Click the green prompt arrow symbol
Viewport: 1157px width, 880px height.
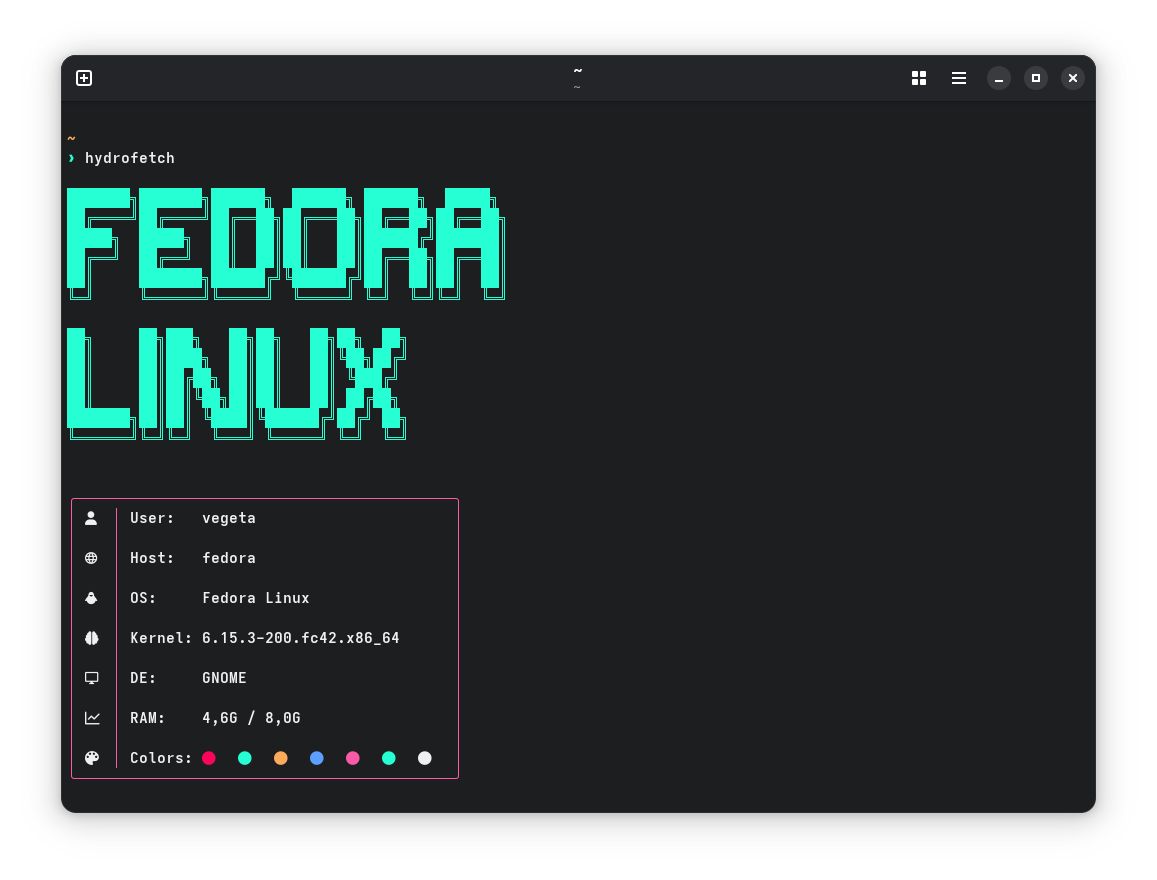pos(72,158)
